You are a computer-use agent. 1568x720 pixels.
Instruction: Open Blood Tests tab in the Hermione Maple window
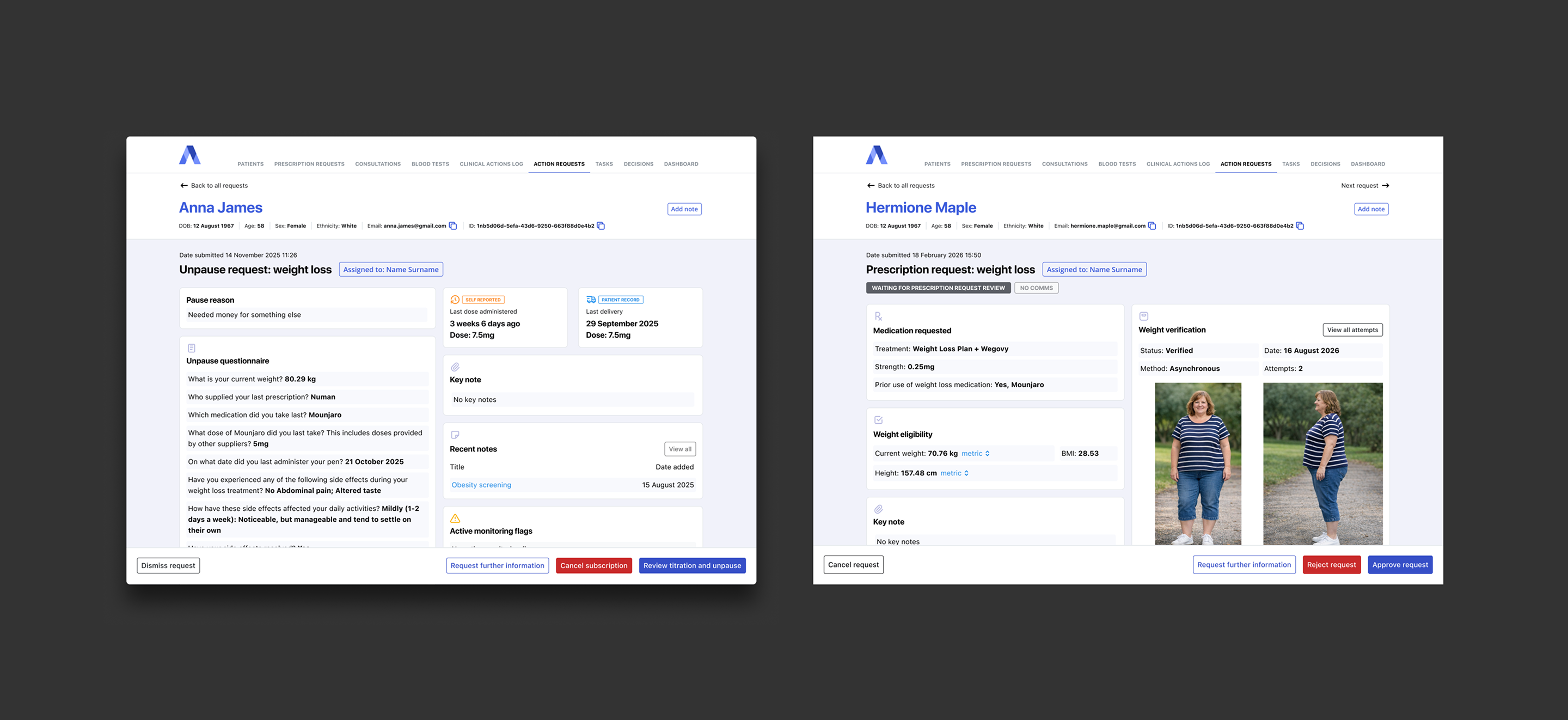click(1117, 164)
